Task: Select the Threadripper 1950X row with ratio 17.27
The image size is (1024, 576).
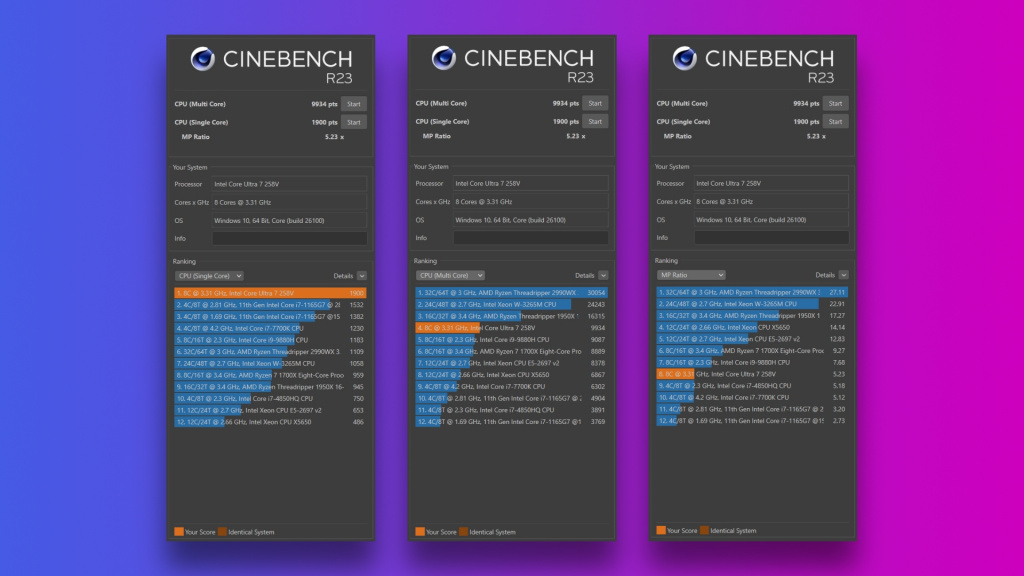Action: pyautogui.click(x=752, y=315)
